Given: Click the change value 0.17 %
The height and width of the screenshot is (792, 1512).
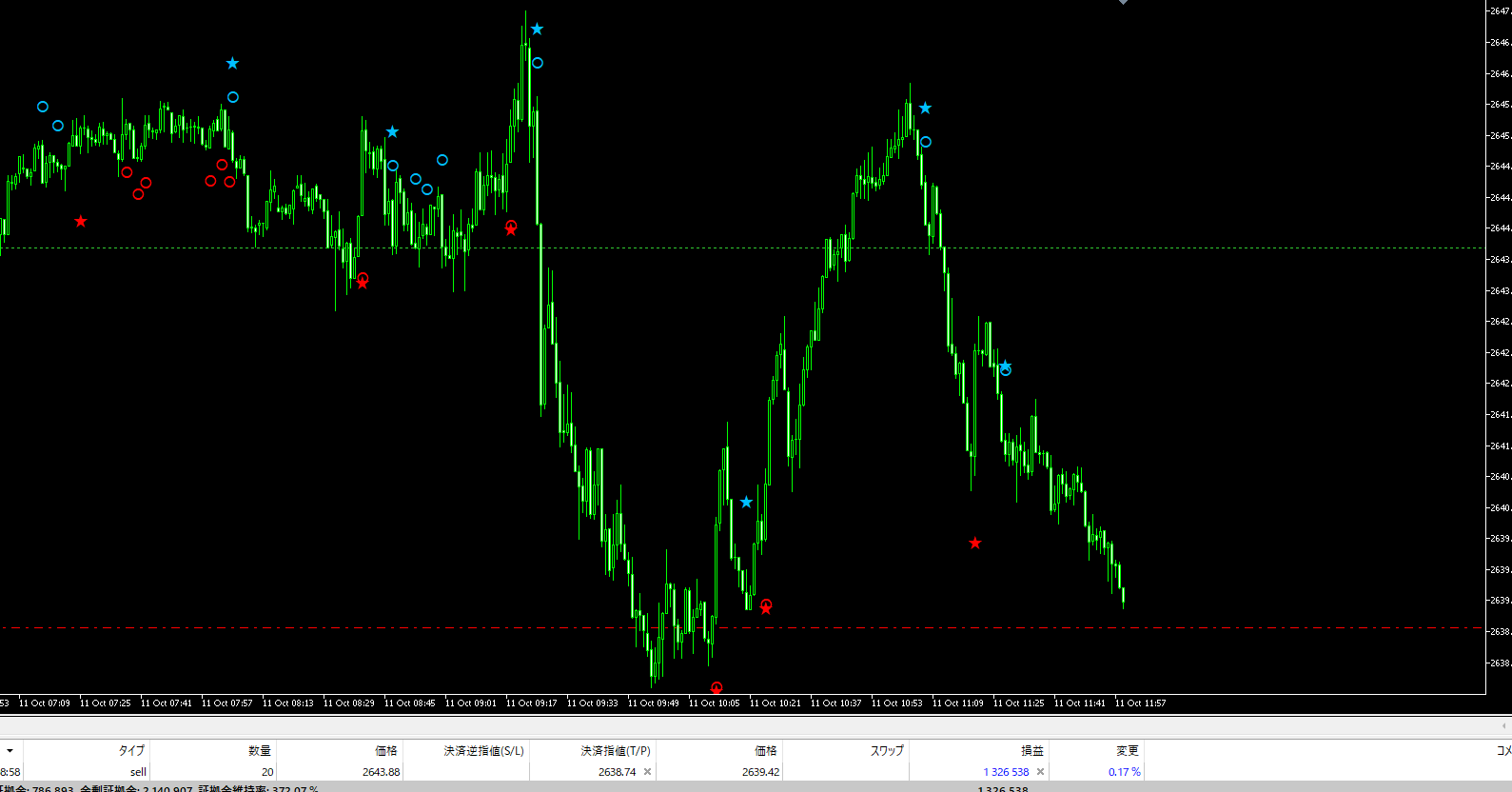Looking at the screenshot, I should pyautogui.click(x=1124, y=772).
